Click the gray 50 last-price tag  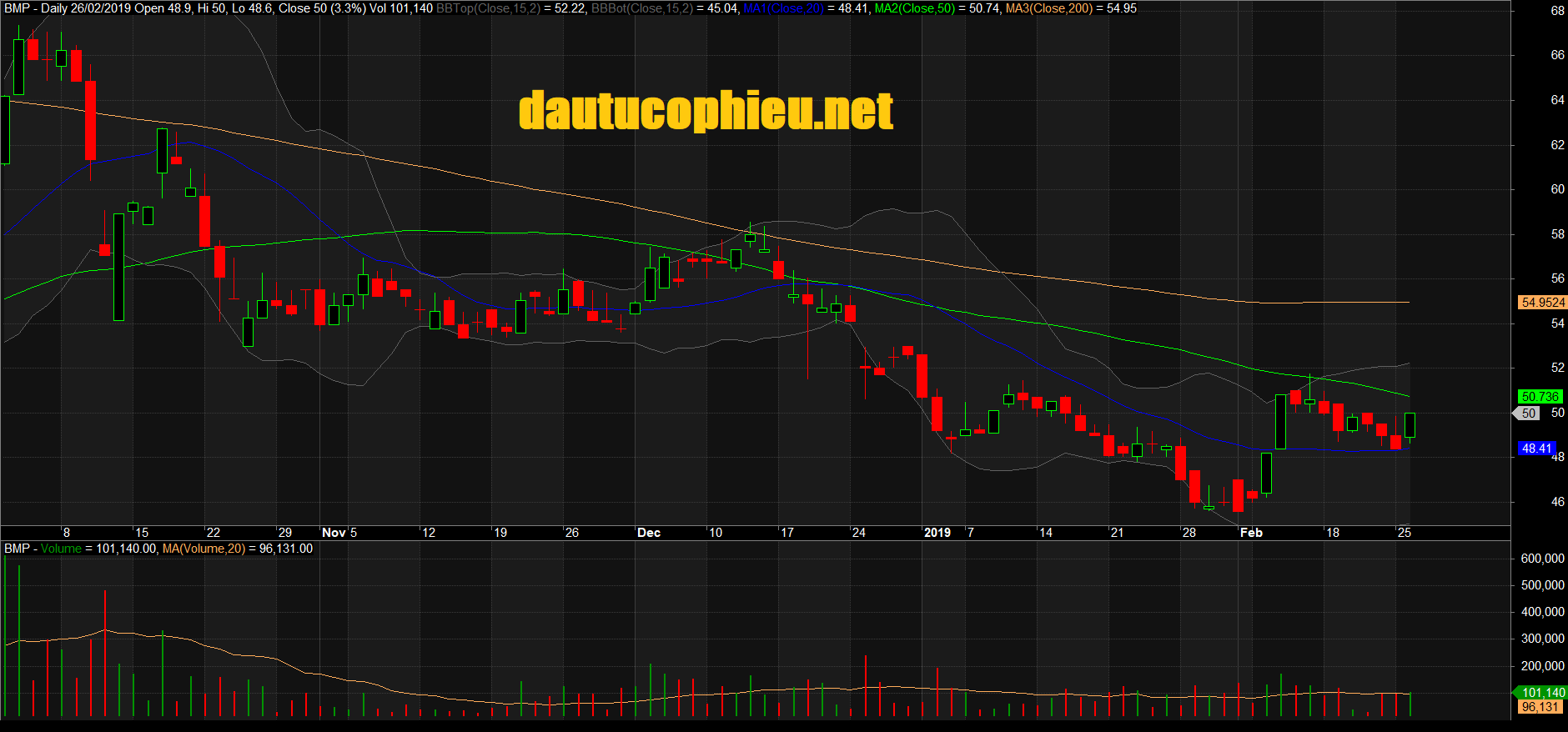pyautogui.click(x=1528, y=414)
